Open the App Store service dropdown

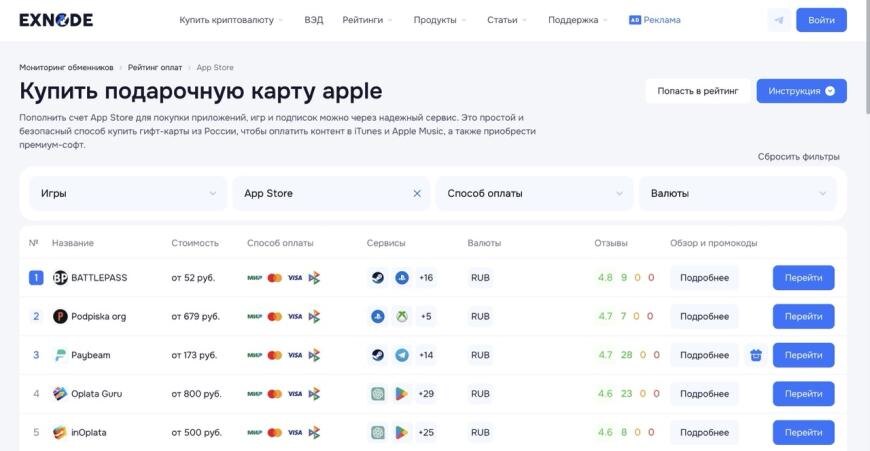pos(331,194)
